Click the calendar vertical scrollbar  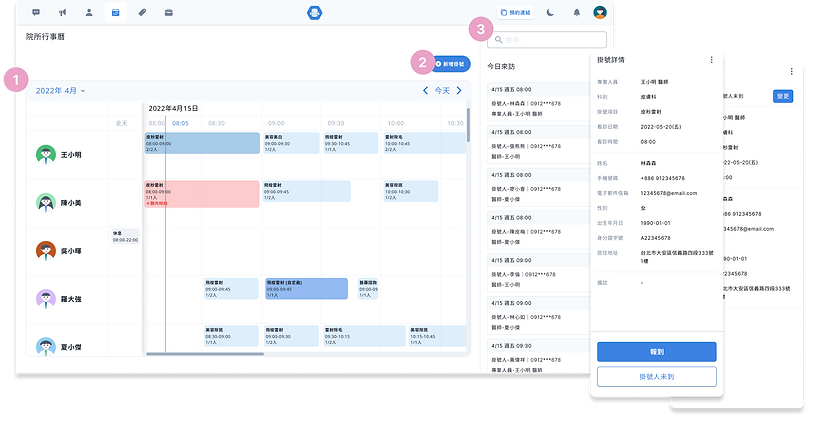point(468,125)
